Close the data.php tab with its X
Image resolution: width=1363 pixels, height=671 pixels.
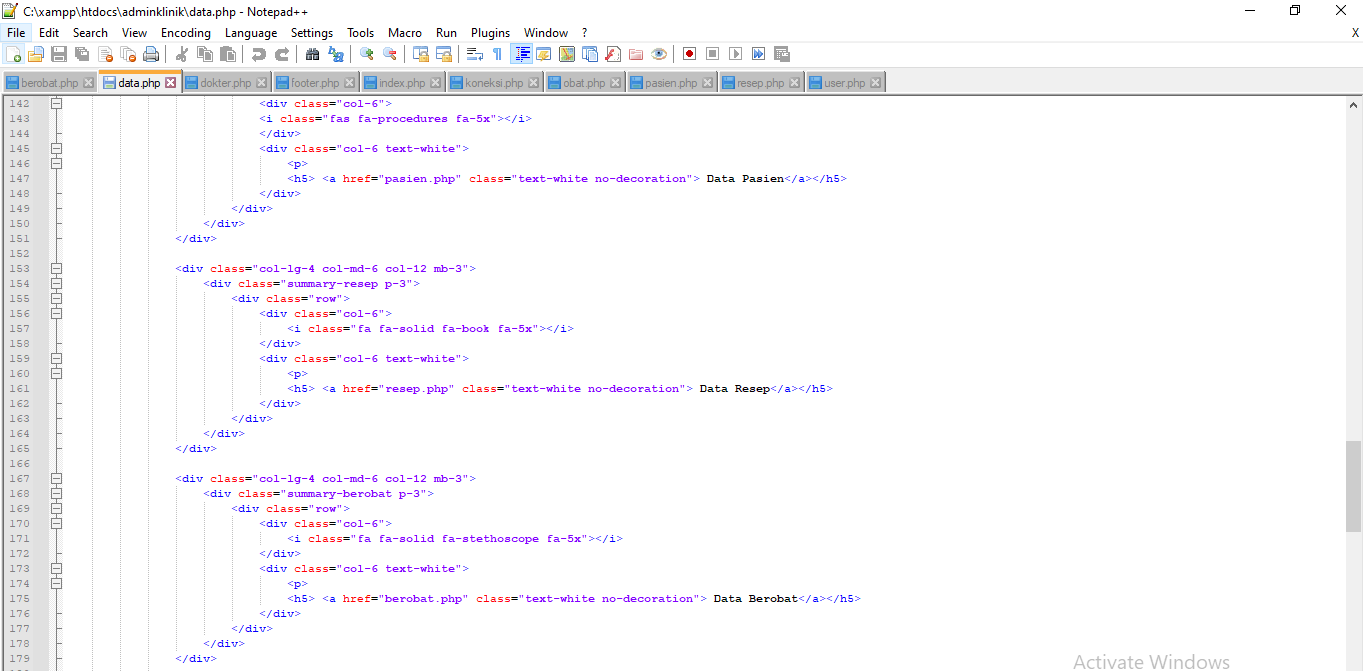click(171, 83)
